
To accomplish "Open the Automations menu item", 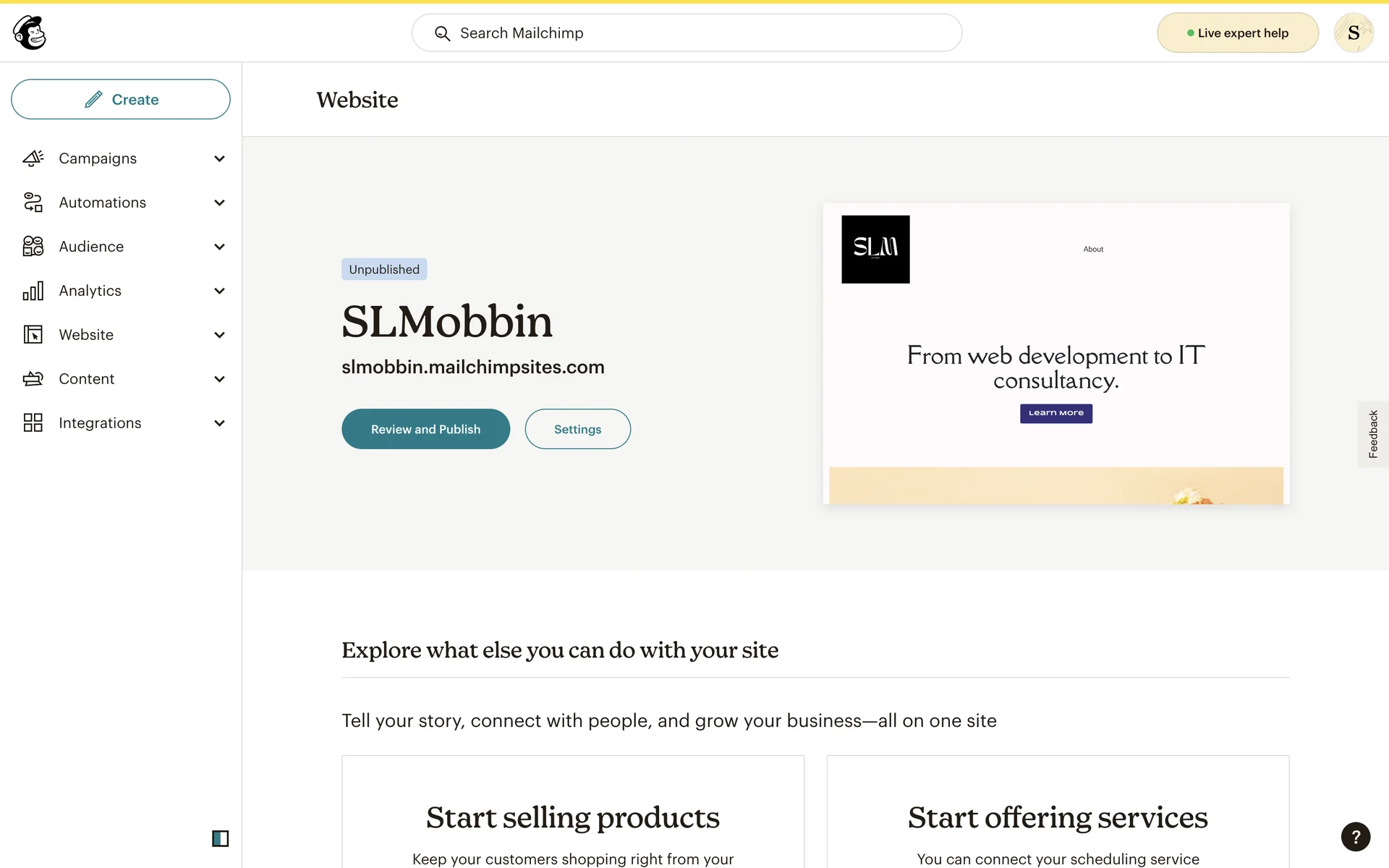I will pyautogui.click(x=103, y=203).
